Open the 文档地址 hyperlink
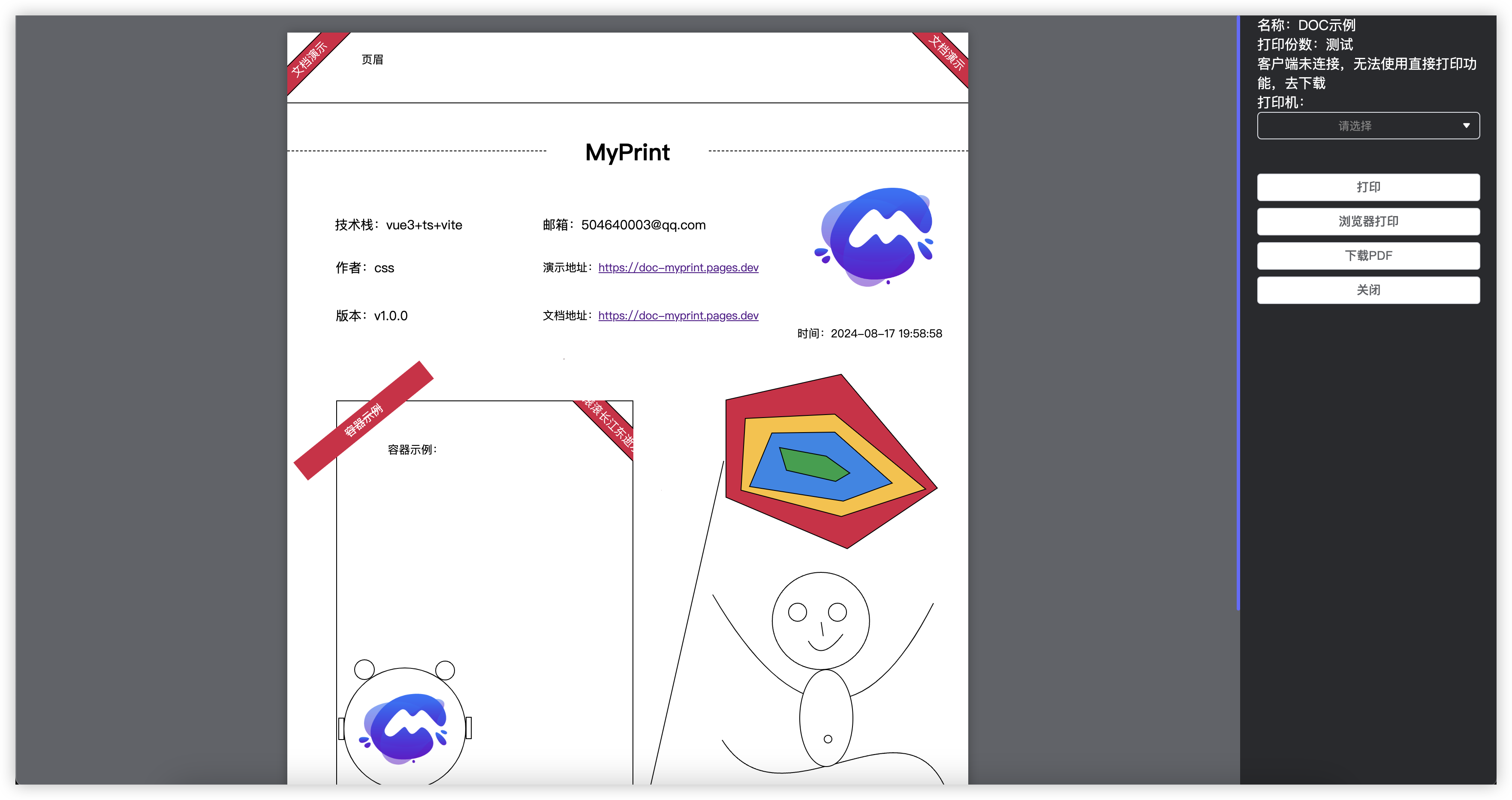The image size is (1512, 800). tap(678, 316)
